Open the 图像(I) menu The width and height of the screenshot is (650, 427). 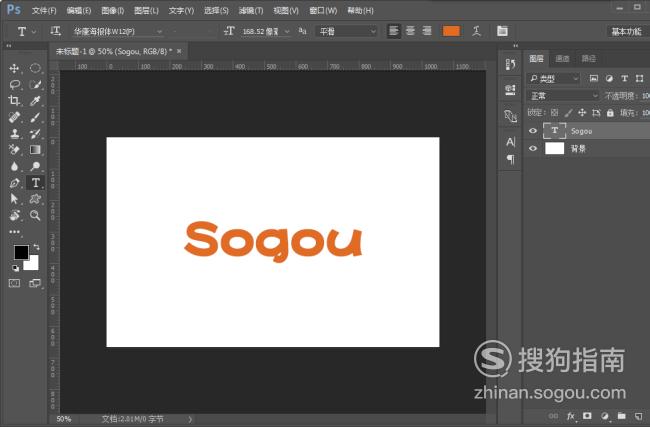[x=113, y=11]
